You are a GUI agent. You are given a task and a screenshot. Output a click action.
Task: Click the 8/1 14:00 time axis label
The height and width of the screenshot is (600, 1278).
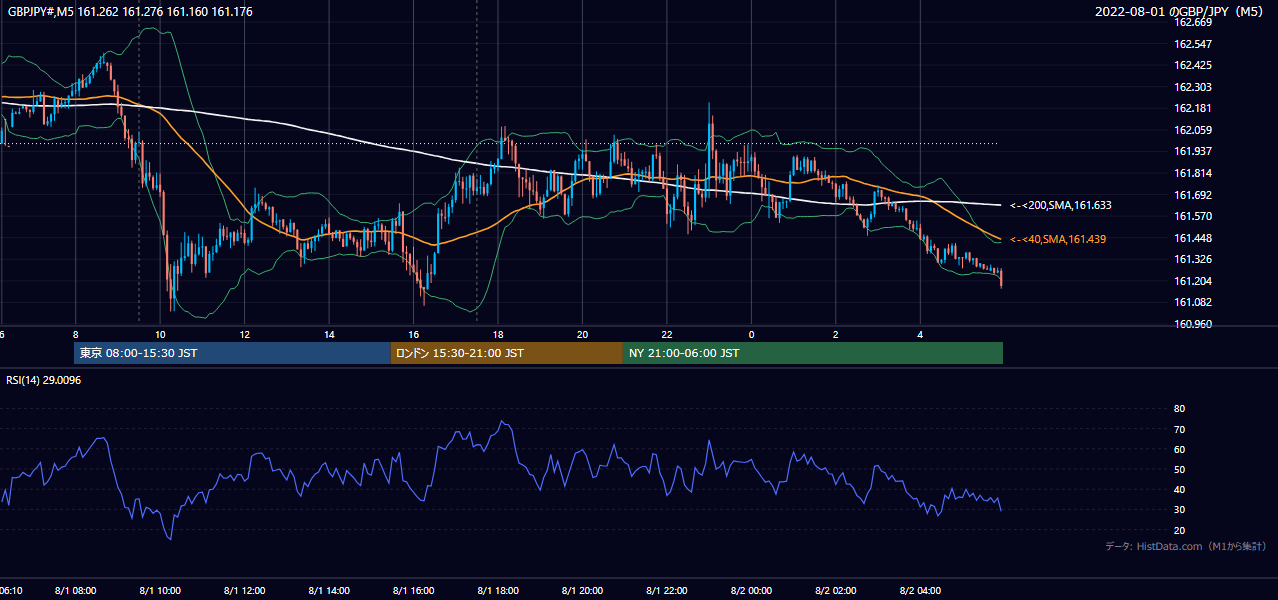click(329, 591)
